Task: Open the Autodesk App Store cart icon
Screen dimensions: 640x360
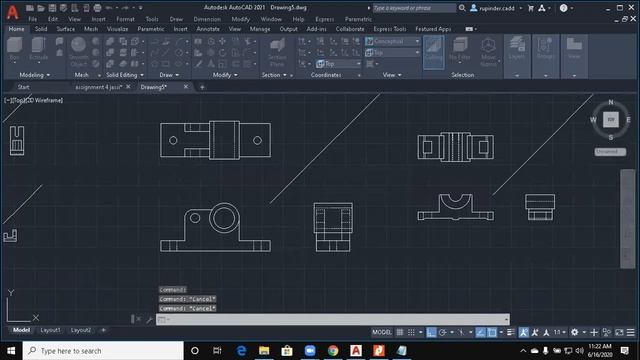Action: pos(531,8)
